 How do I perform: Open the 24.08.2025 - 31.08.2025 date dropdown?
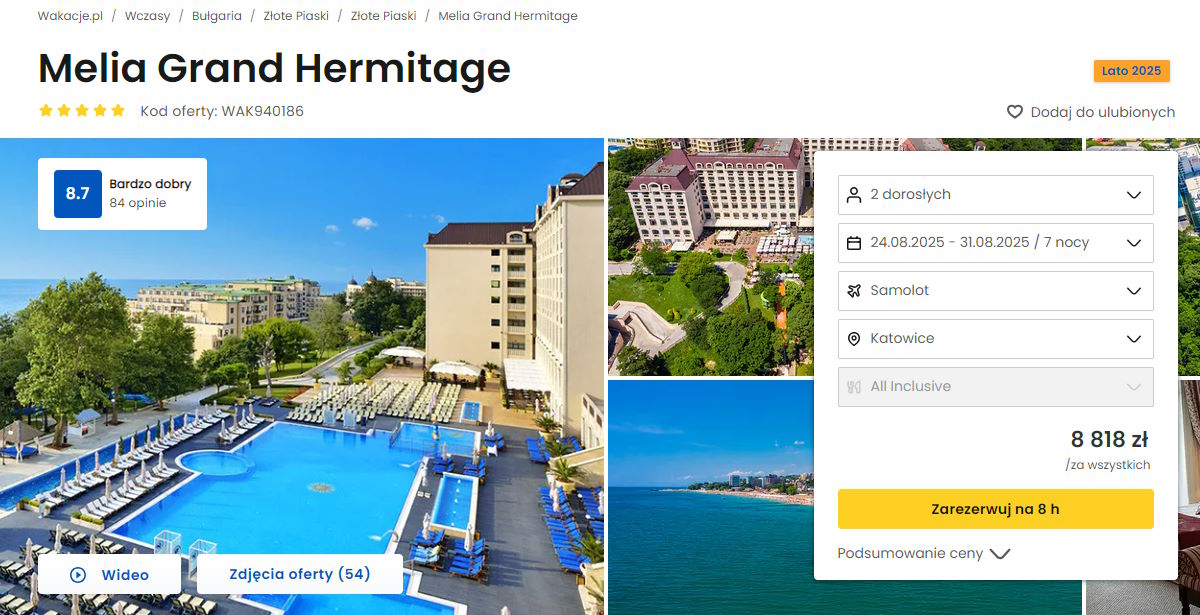(995, 243)
